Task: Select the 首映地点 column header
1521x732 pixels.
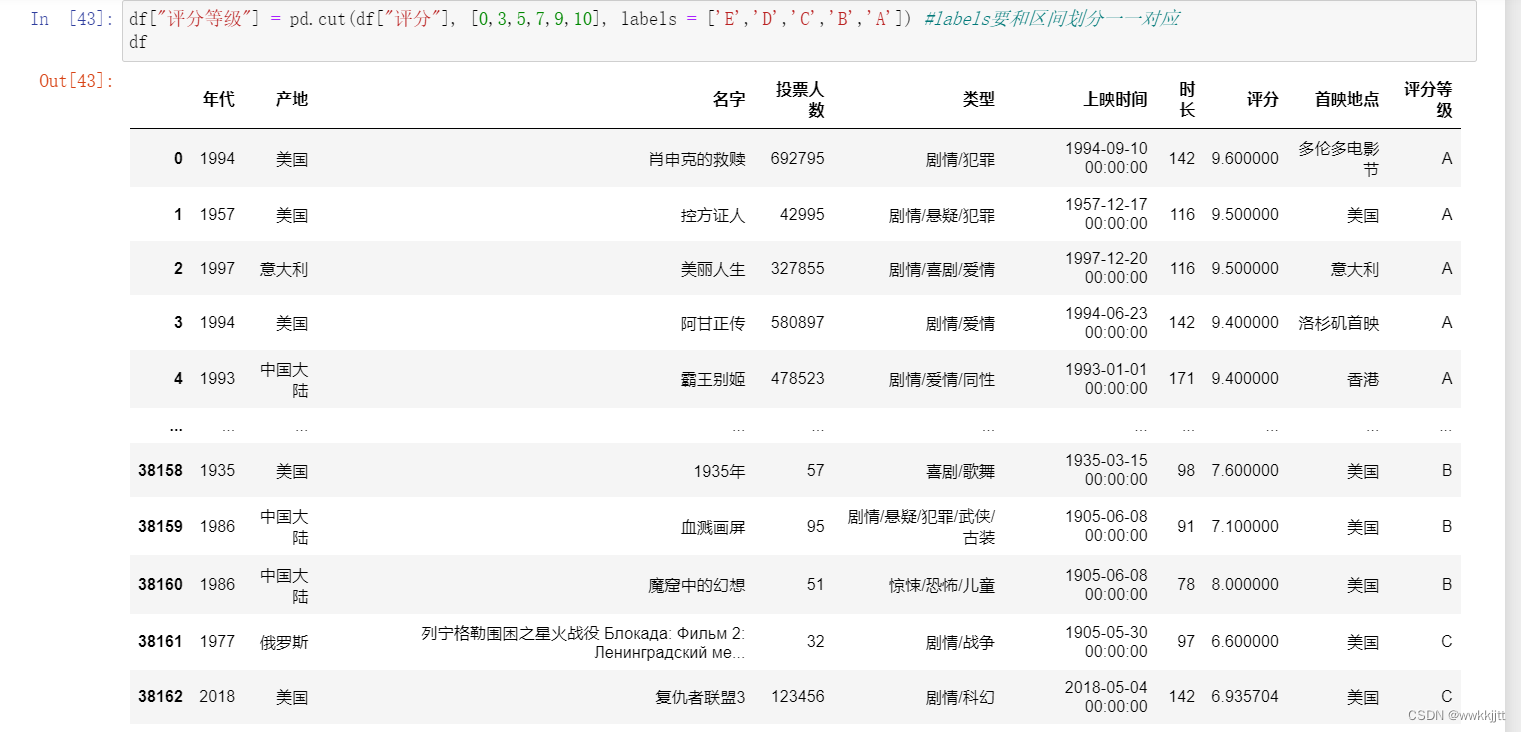Action: point(1347,99)
